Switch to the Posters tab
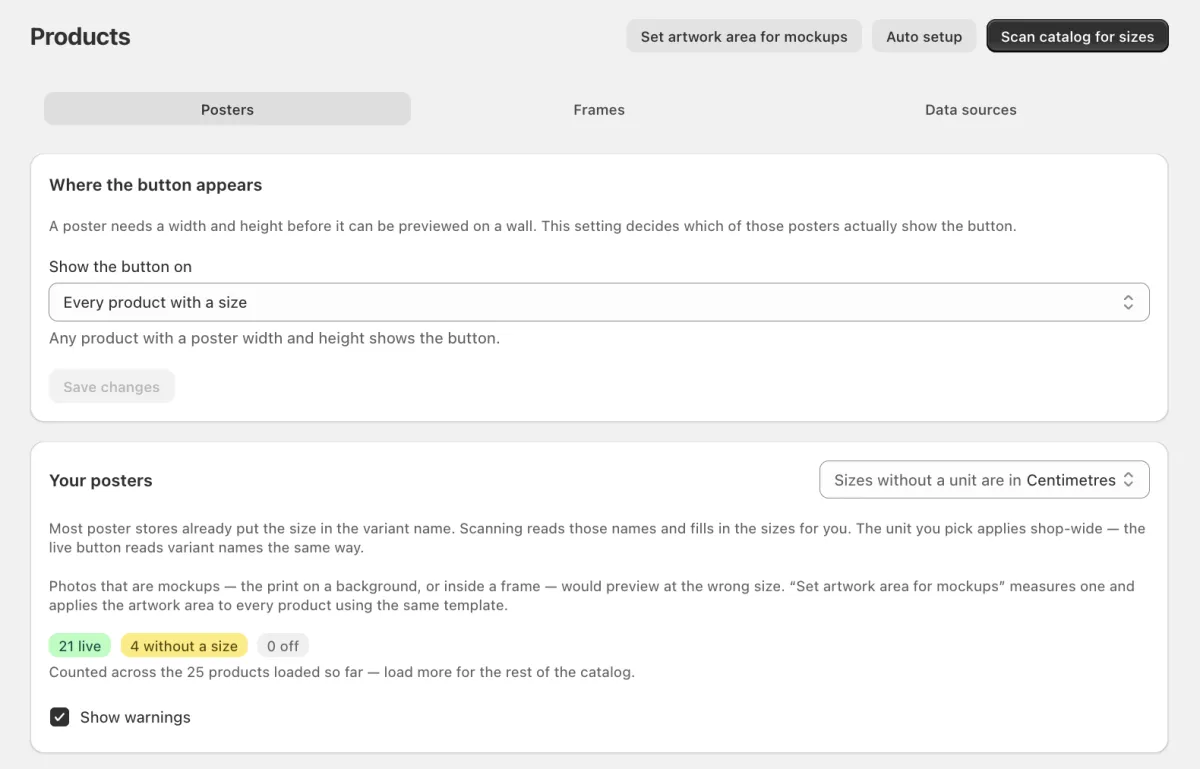 (227, 110)
